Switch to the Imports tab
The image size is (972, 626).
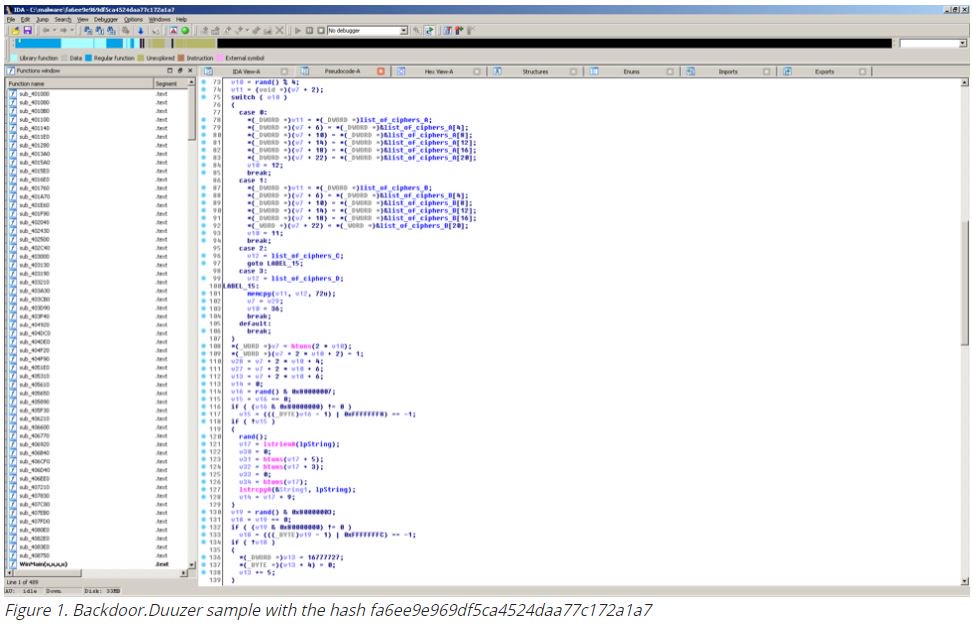pyautogui.click(x=728, y=71)
